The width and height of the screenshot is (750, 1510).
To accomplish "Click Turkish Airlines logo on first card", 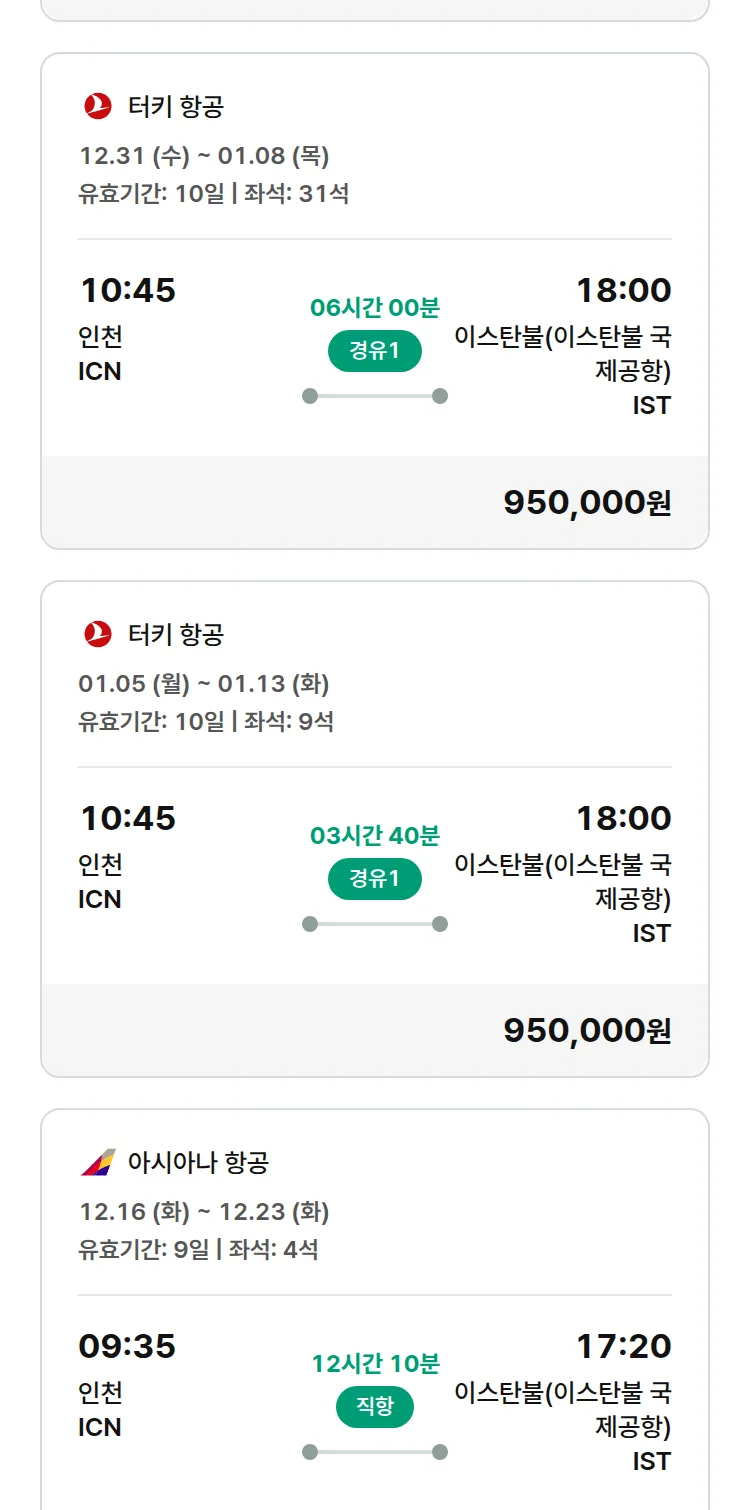I will [98, 106].
